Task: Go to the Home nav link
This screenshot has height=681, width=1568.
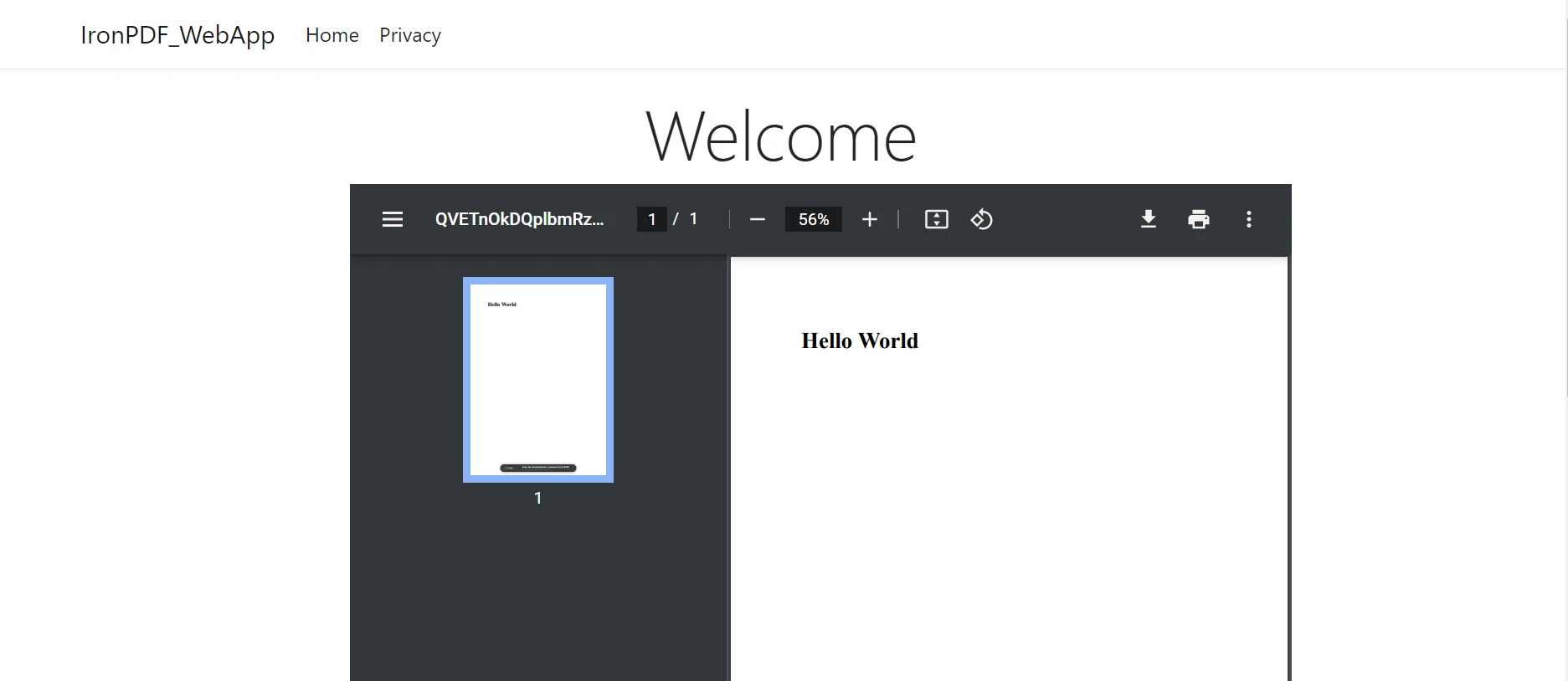Action: click(332, 35)
